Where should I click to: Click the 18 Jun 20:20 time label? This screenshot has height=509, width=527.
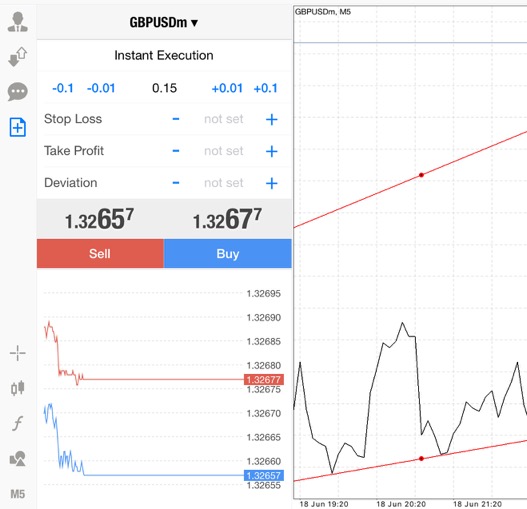point(401,504)
